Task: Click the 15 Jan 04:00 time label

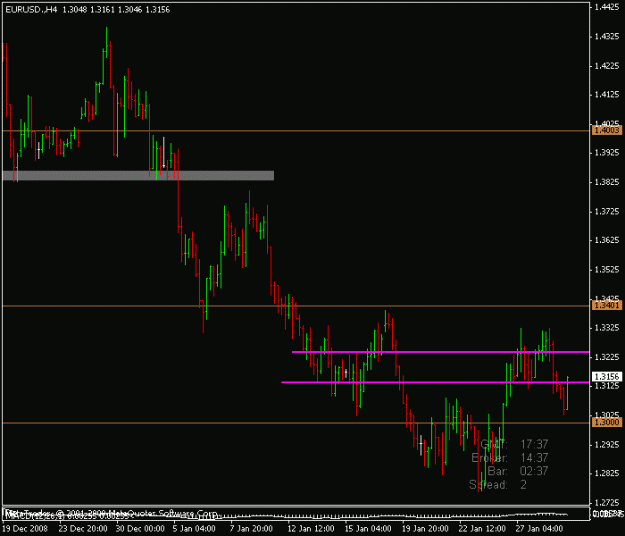Action: click(368, 529)
